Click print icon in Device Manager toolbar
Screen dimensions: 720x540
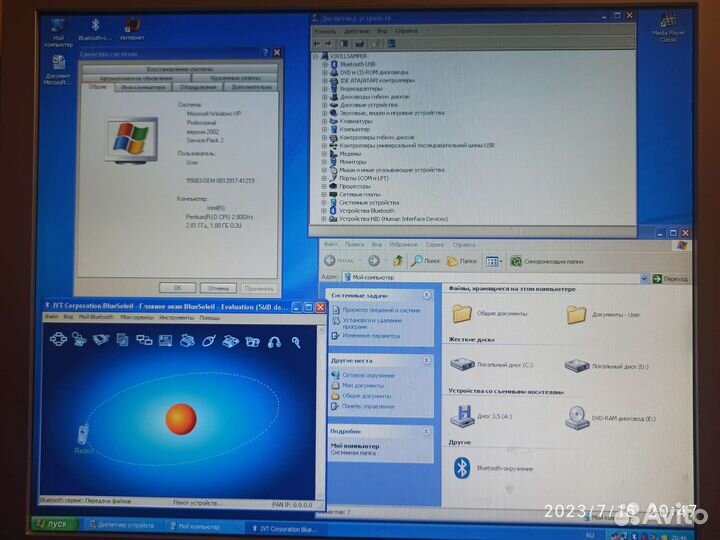pyautogui.click(x=360, y=44)
